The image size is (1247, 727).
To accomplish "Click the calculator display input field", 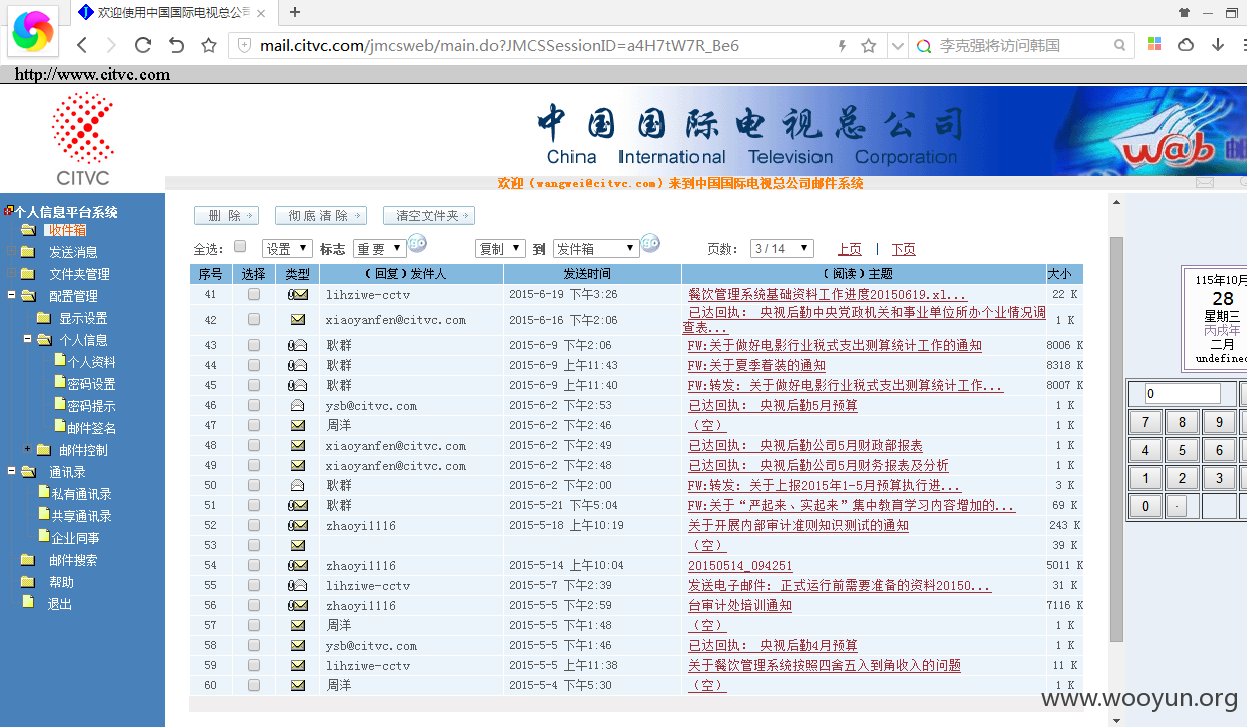I will pos(1183,393).
